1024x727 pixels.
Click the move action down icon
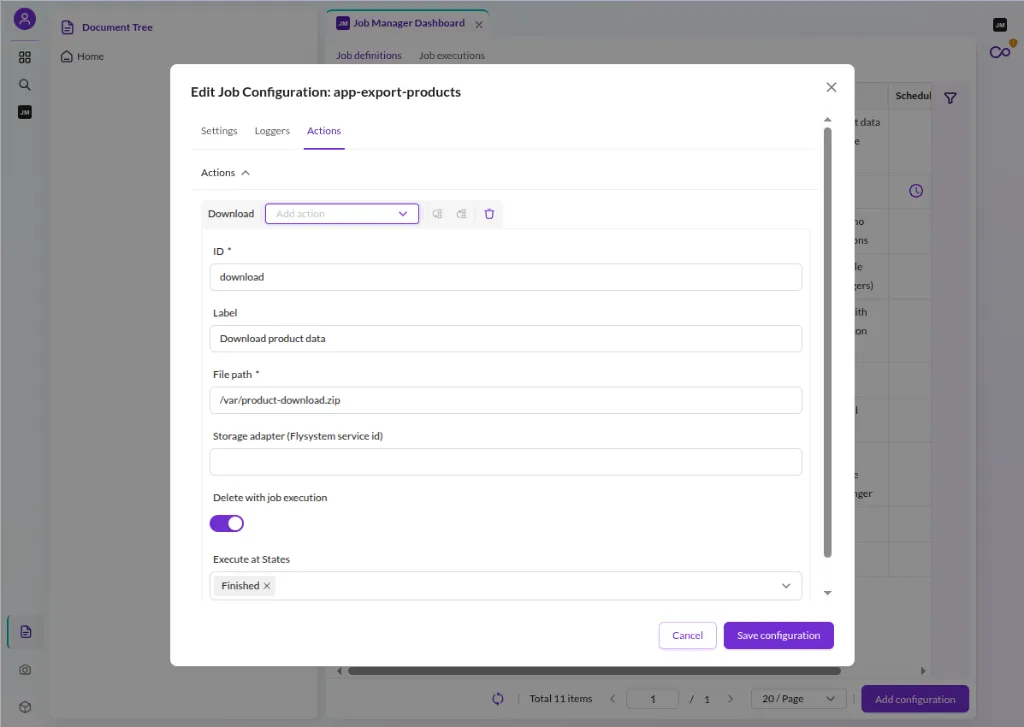click(462, 214)
